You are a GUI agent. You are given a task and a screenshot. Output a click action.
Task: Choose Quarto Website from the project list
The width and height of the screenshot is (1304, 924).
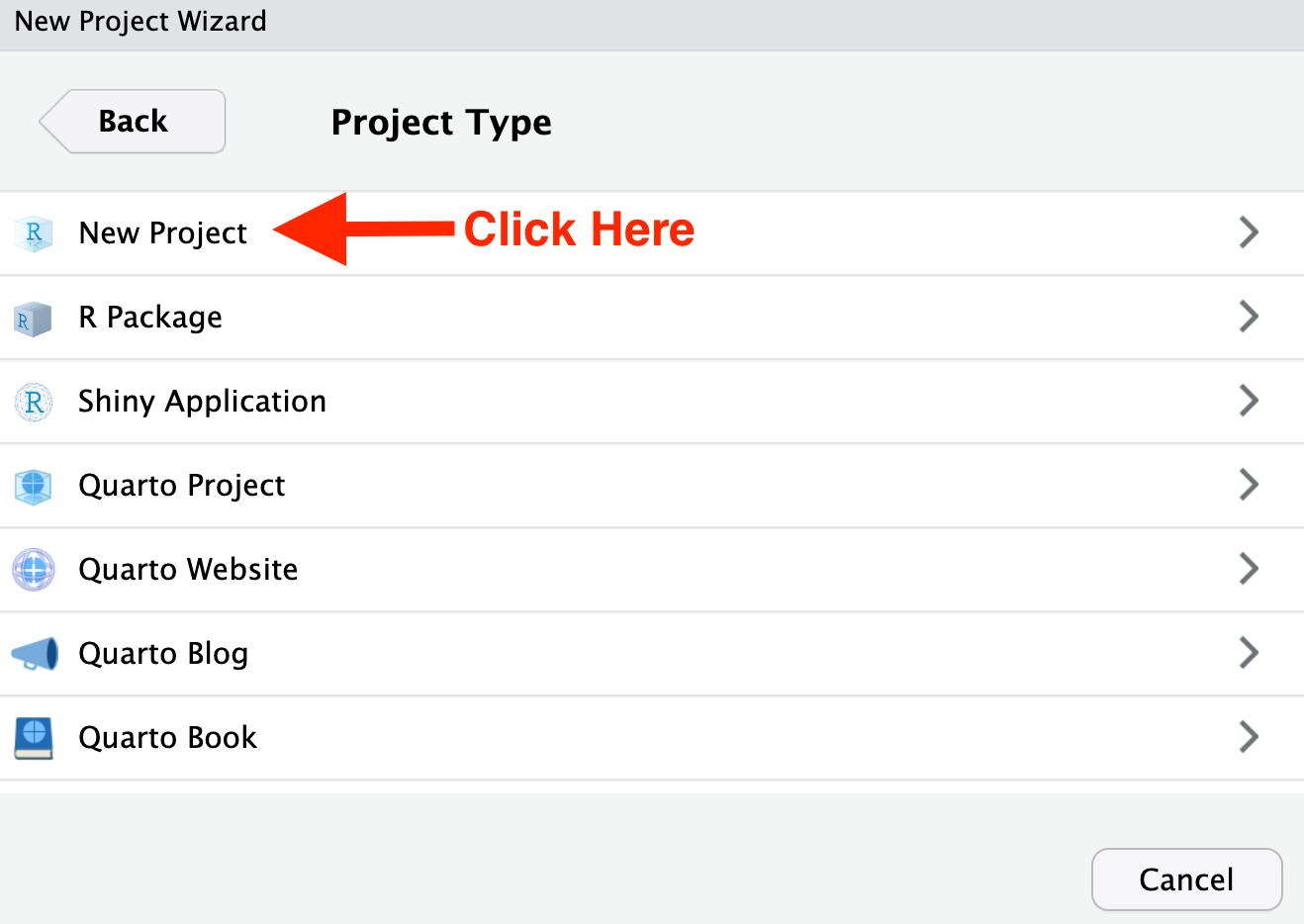(x=188, y=569)
